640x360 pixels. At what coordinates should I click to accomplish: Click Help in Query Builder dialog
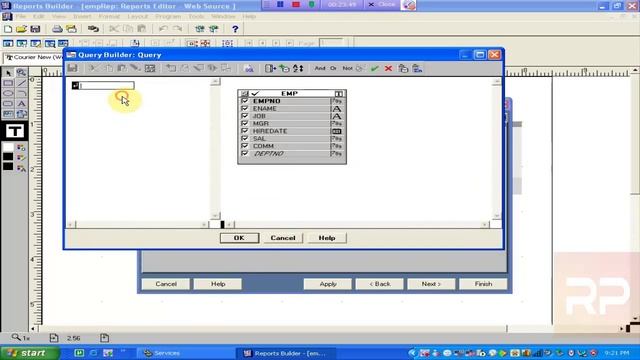click(327, 238)
